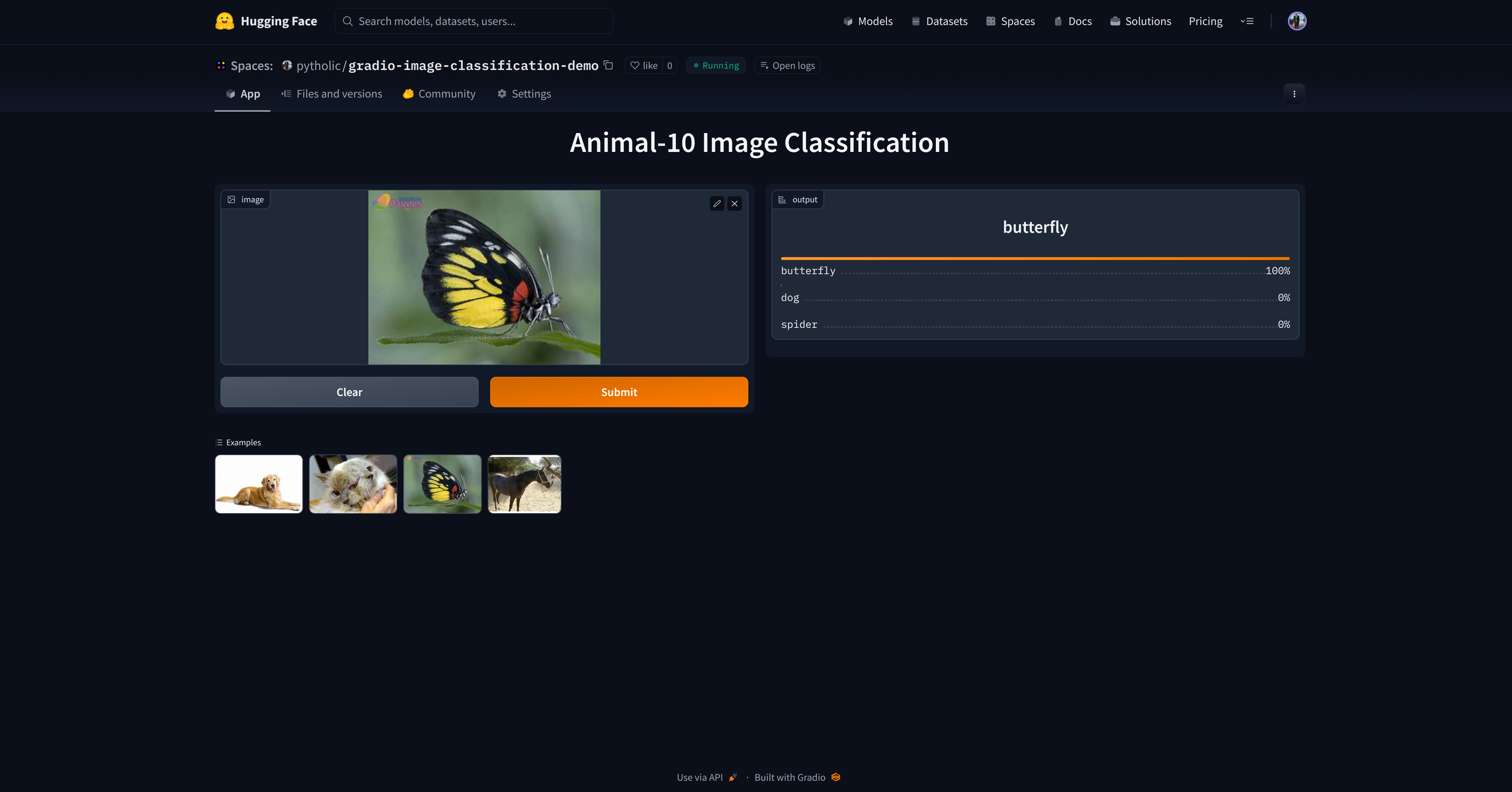This screenshot has width=1512, height=792.
Task: Click the copy icon beside the space name
Action: (x=609, y=65)
